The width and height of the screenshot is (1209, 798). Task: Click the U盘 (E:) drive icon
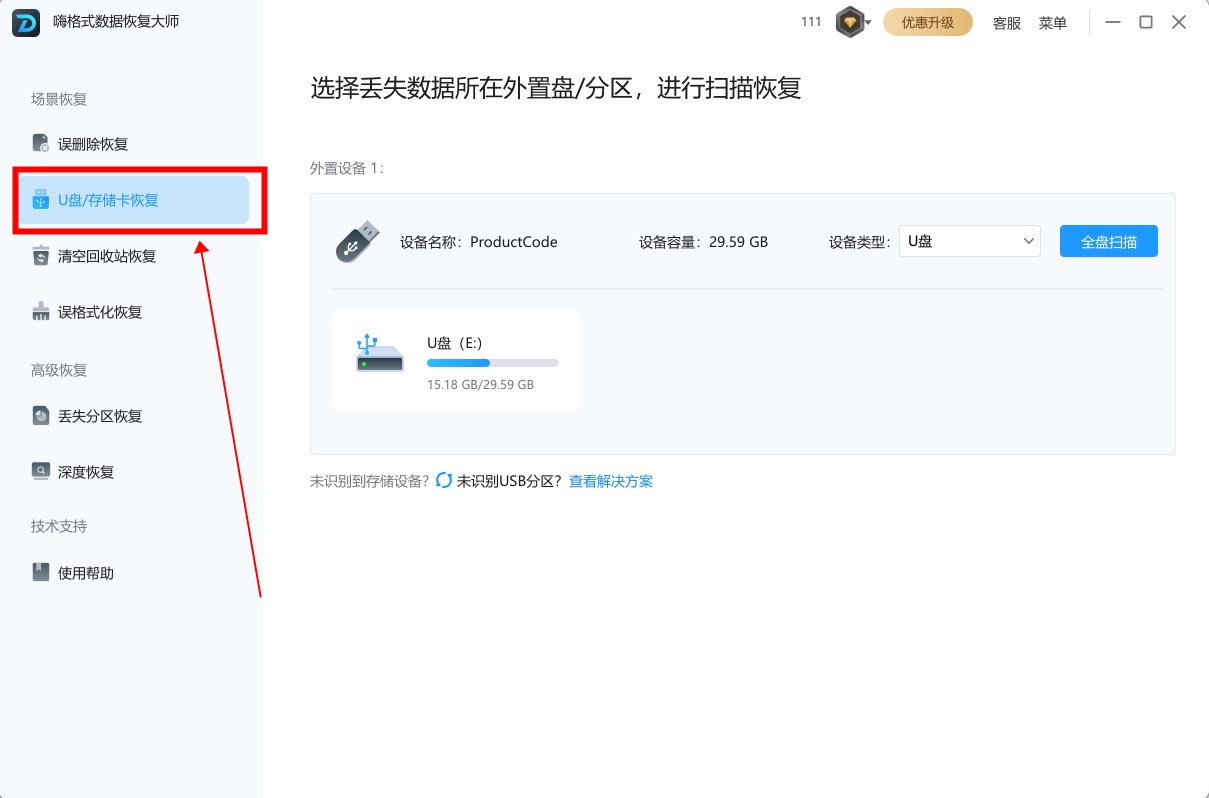380,355
